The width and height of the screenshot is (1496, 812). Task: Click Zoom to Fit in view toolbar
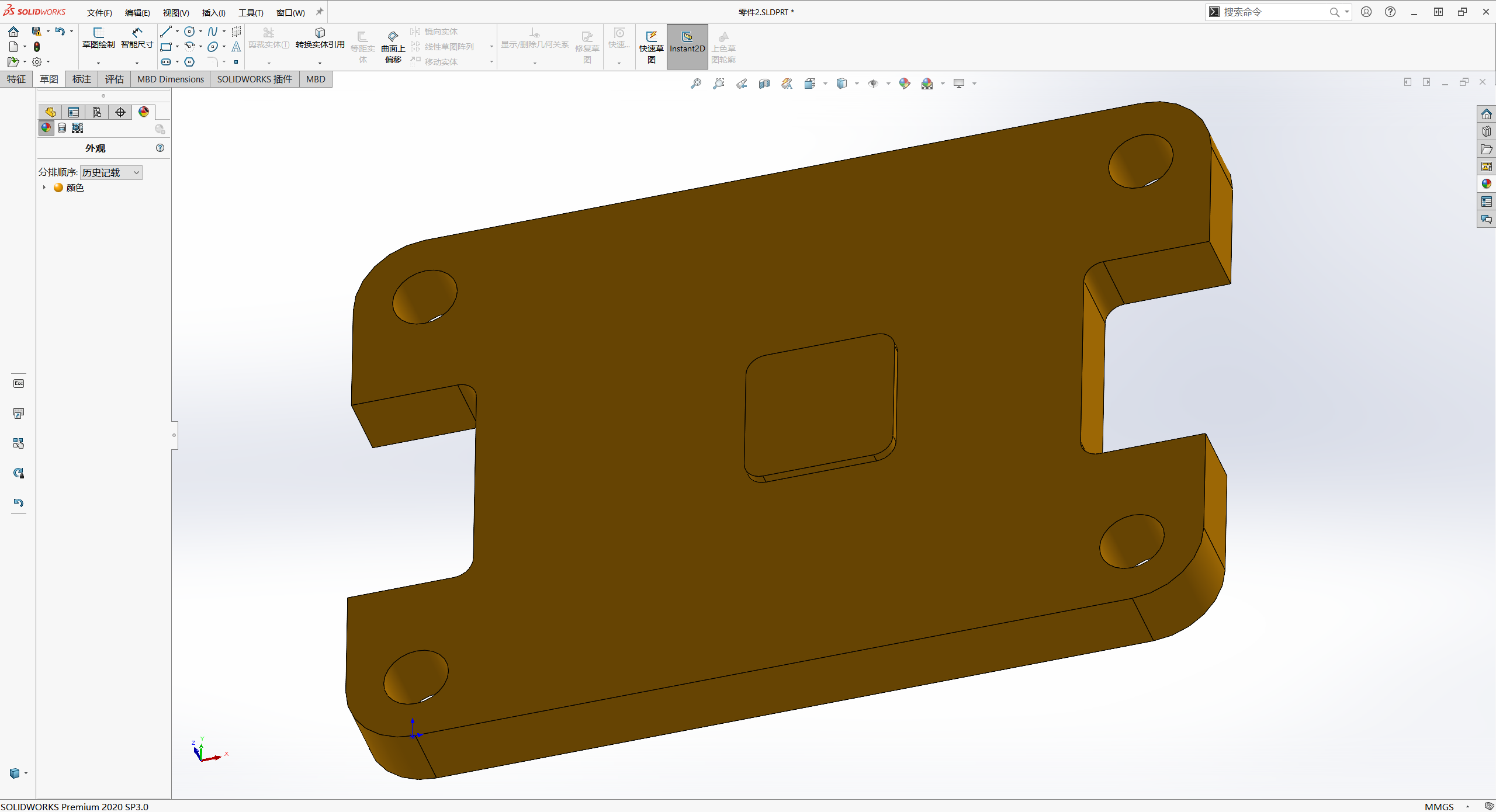point(696,84)
